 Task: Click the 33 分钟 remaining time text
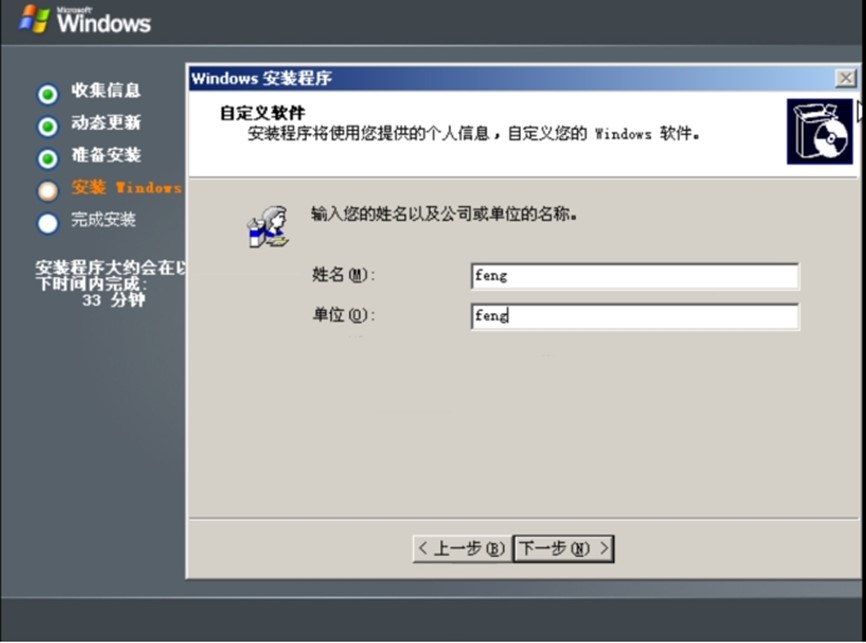(114, 301)
